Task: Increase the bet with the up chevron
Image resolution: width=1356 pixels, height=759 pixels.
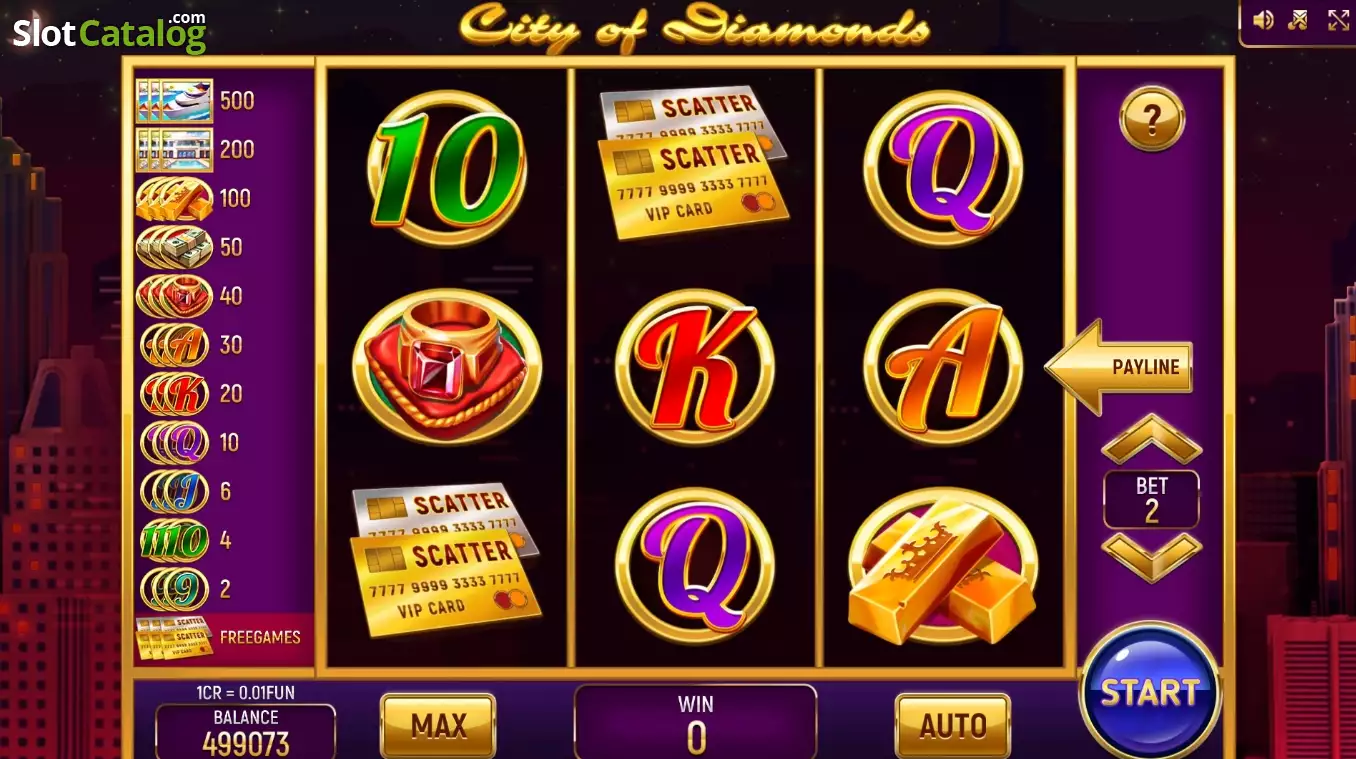Action: 1152,439
